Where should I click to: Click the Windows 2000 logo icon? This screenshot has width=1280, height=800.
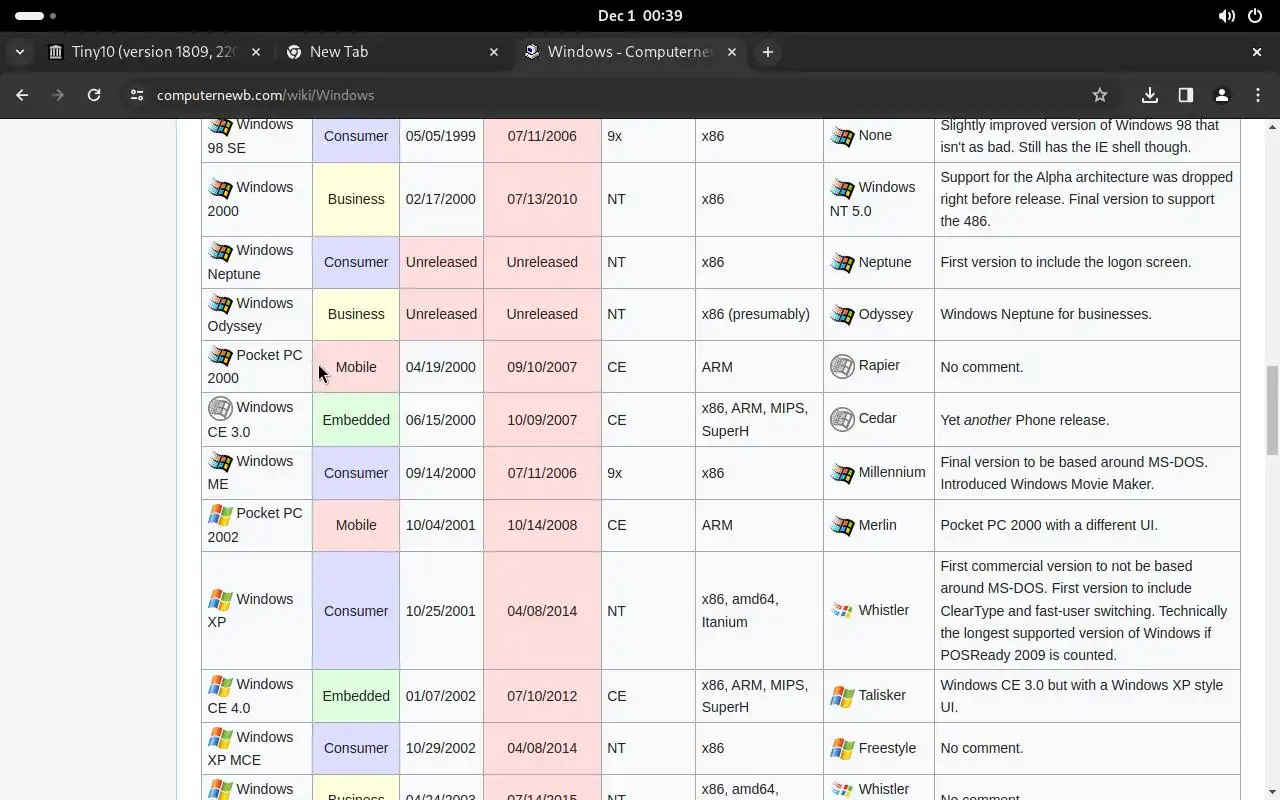[x=220, y=189]
